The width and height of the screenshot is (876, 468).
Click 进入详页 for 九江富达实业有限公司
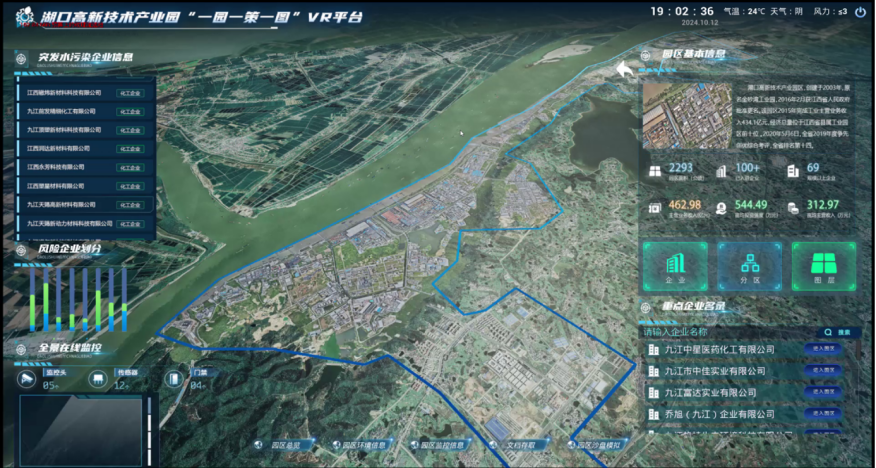tap(826, 392)
